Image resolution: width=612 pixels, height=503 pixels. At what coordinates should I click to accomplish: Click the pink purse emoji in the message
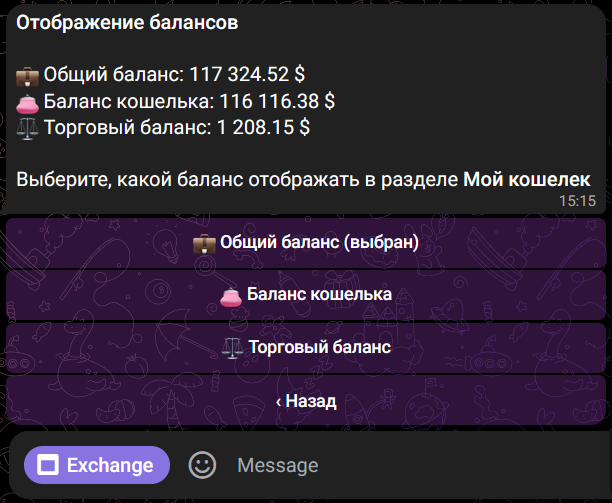(x=27, y=101)
